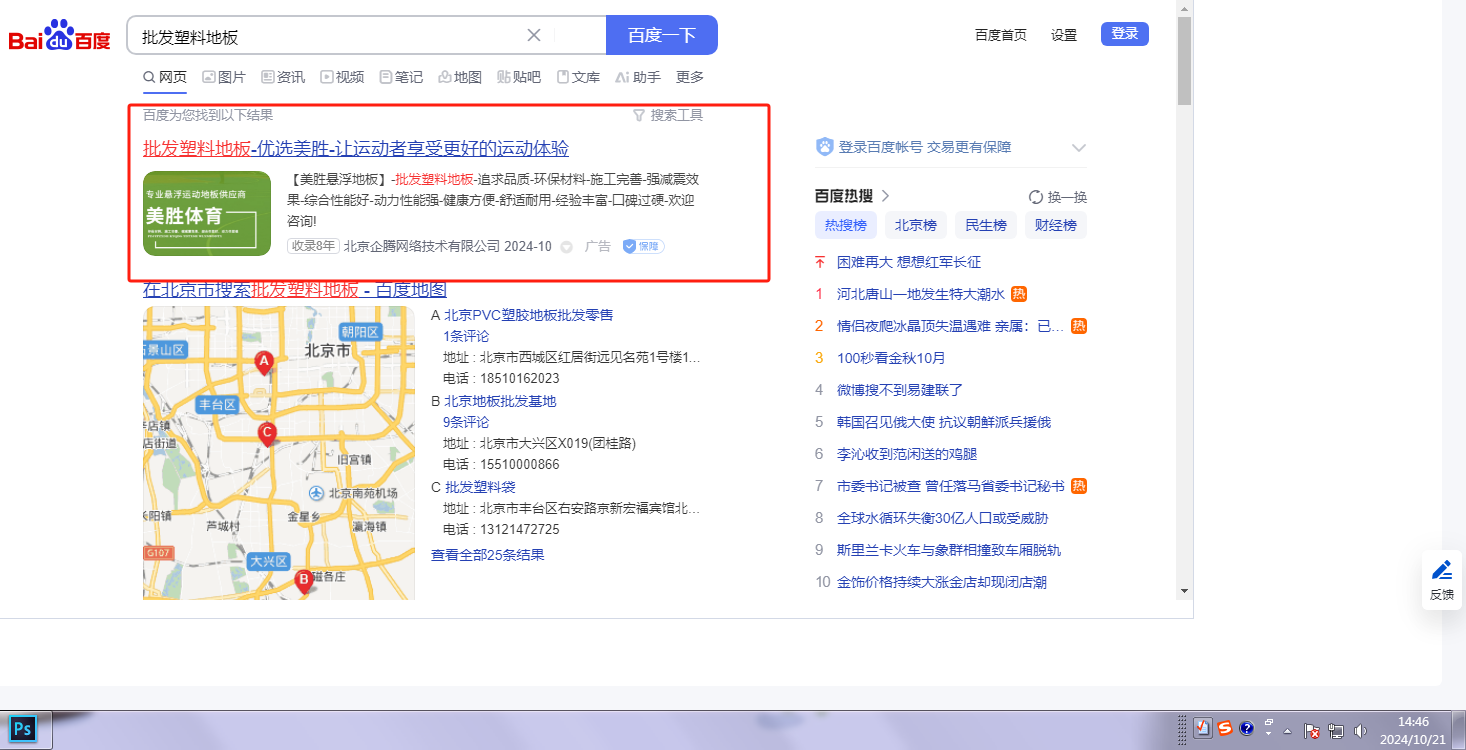Switch to the 视频 video tab
The height and width of the screenshot is (750, 1466).
(342, 77)
